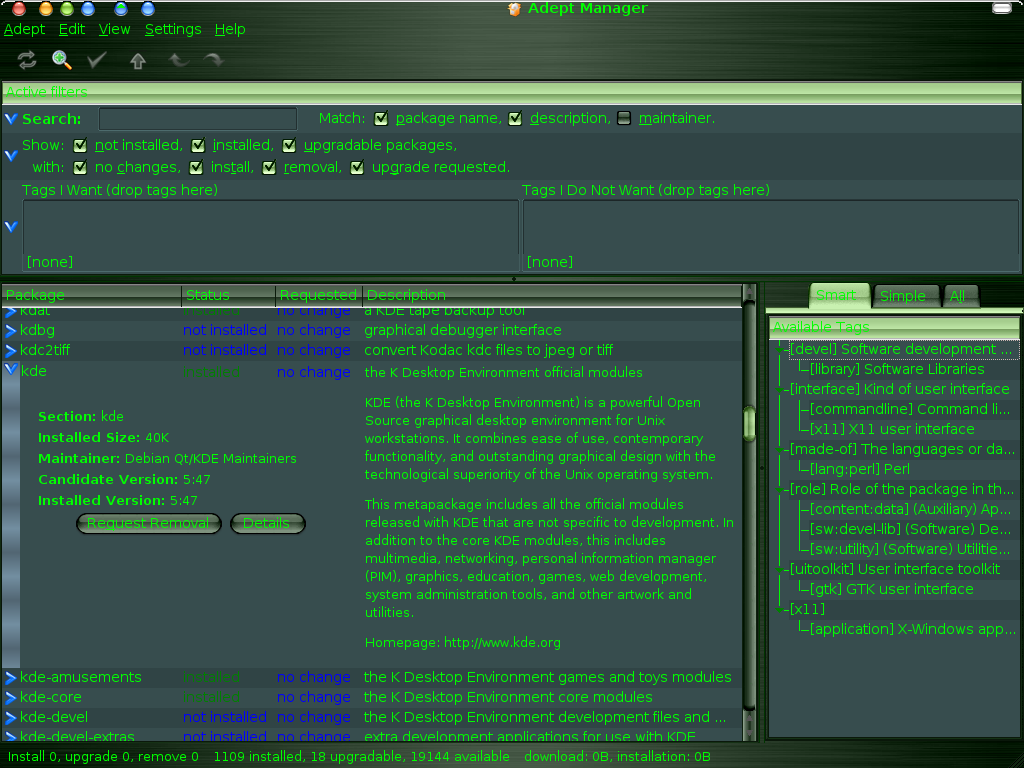Select the [content:data] Auxiliary tag
The height and width of the screenshot is (768, 1024).
click(x=910, y=509)
